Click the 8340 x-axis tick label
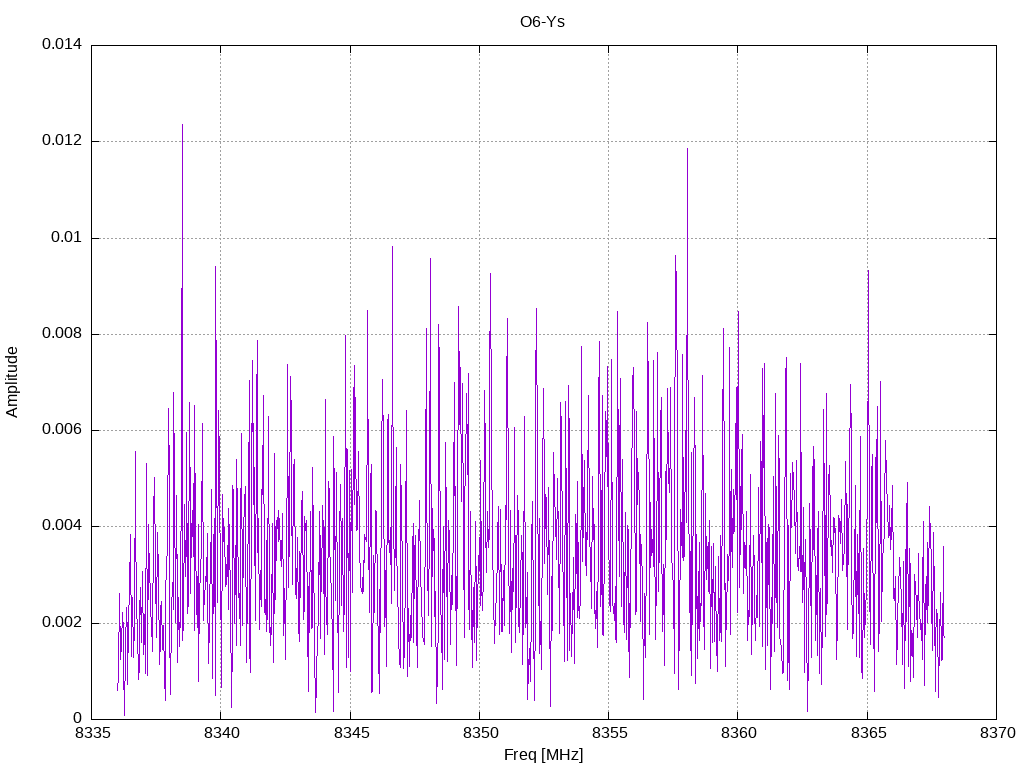 pos(221,733)
